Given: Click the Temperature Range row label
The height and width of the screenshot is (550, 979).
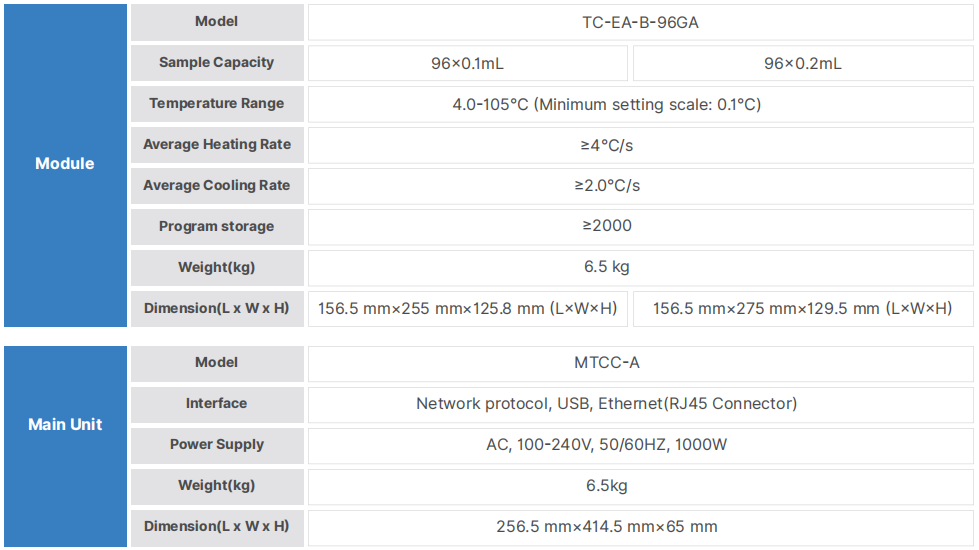Looking at the screenshot, I should click(217, 104).
